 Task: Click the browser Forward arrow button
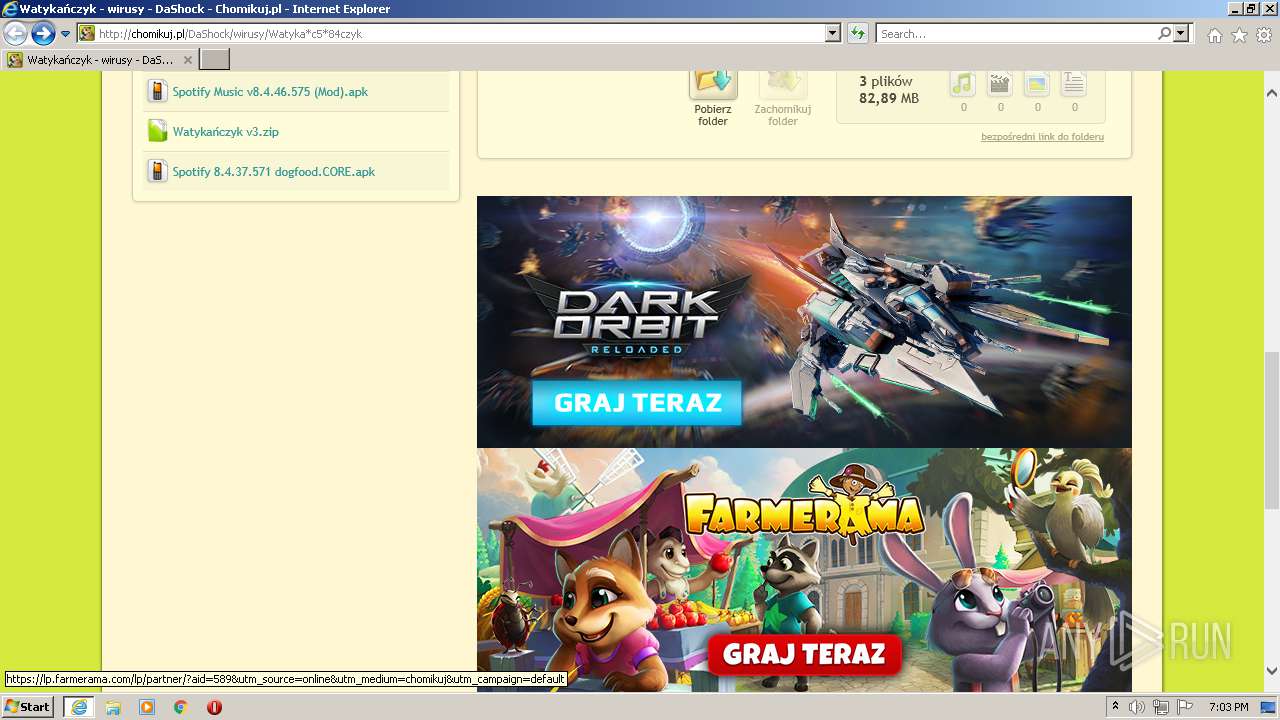(x=43, y=34)
